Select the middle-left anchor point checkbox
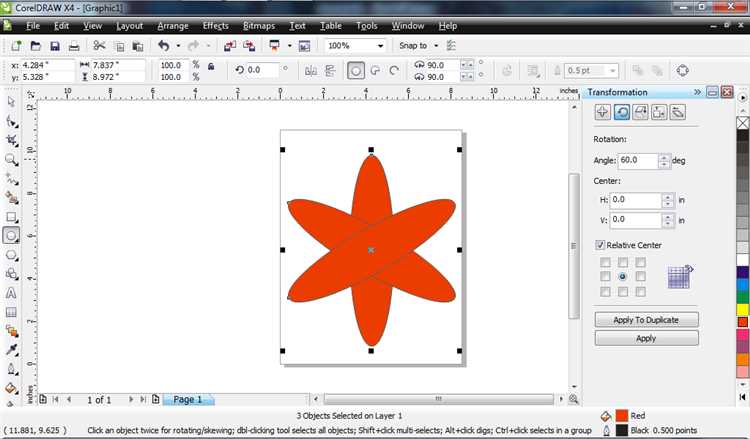Image resolution: width=750 pixels, height=439 pixels. pyautogui.click(x=605, y=276)
